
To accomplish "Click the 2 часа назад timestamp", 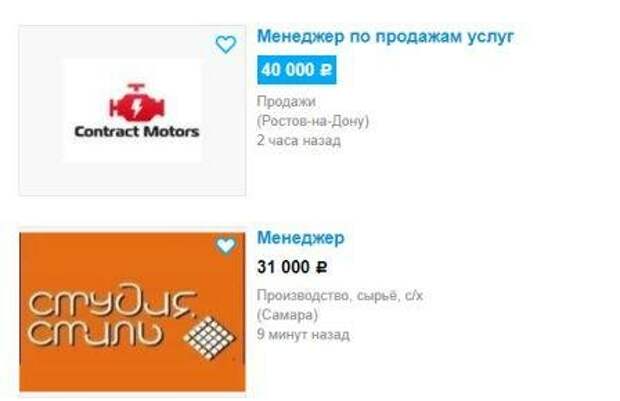I will click(x=299, y=140).
